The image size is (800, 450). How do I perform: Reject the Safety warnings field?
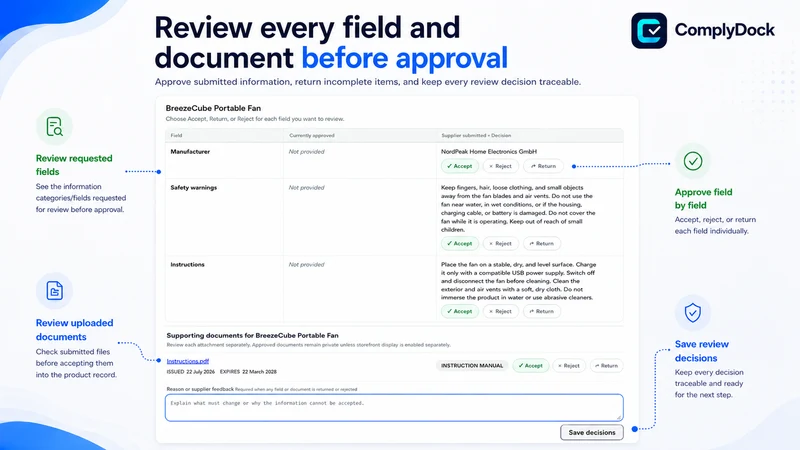coord(501,244)
